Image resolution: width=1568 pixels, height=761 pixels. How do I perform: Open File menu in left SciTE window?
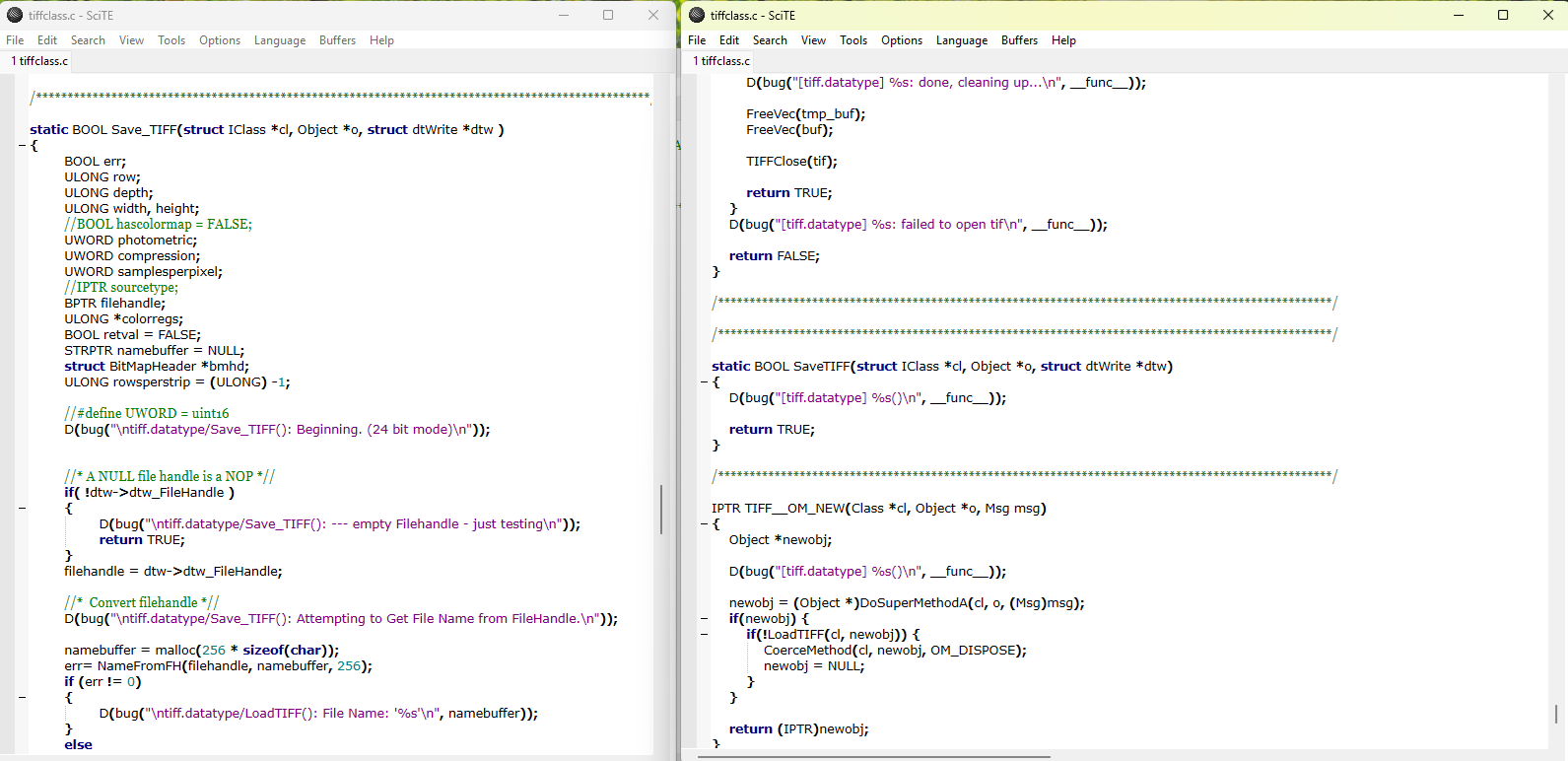point(15,40)
